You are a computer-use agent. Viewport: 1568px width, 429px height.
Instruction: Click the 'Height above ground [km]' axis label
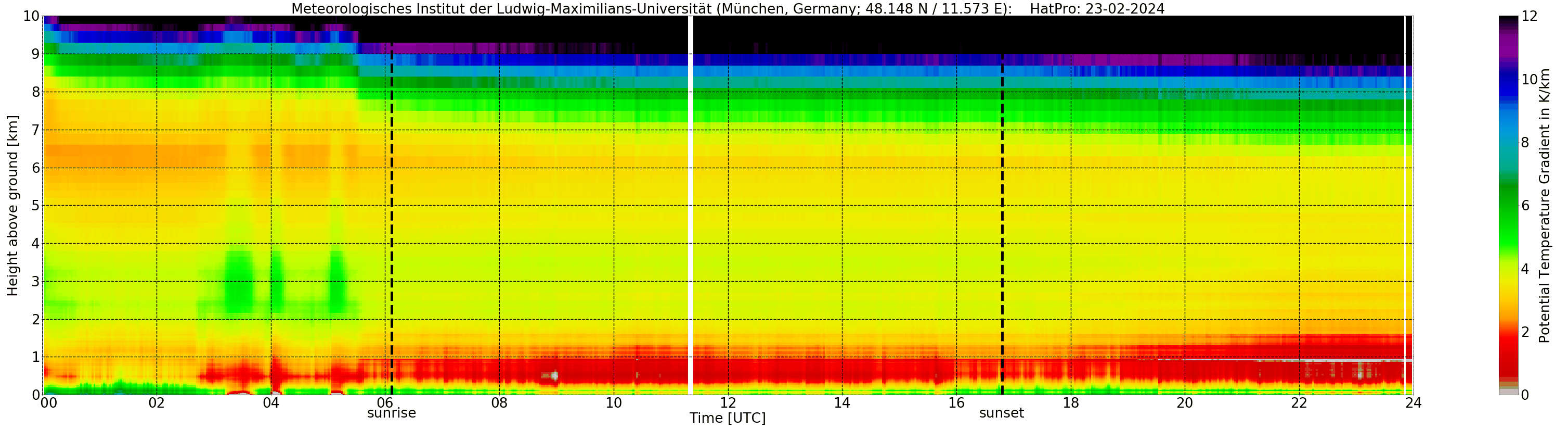(x=13, y=205)
